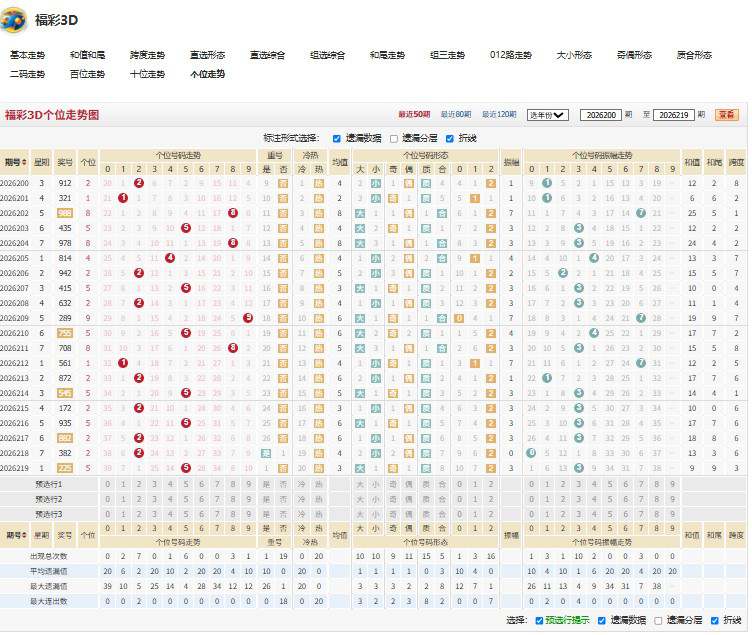
Task: Click 奖号 column header
Action: click(65, 162)
